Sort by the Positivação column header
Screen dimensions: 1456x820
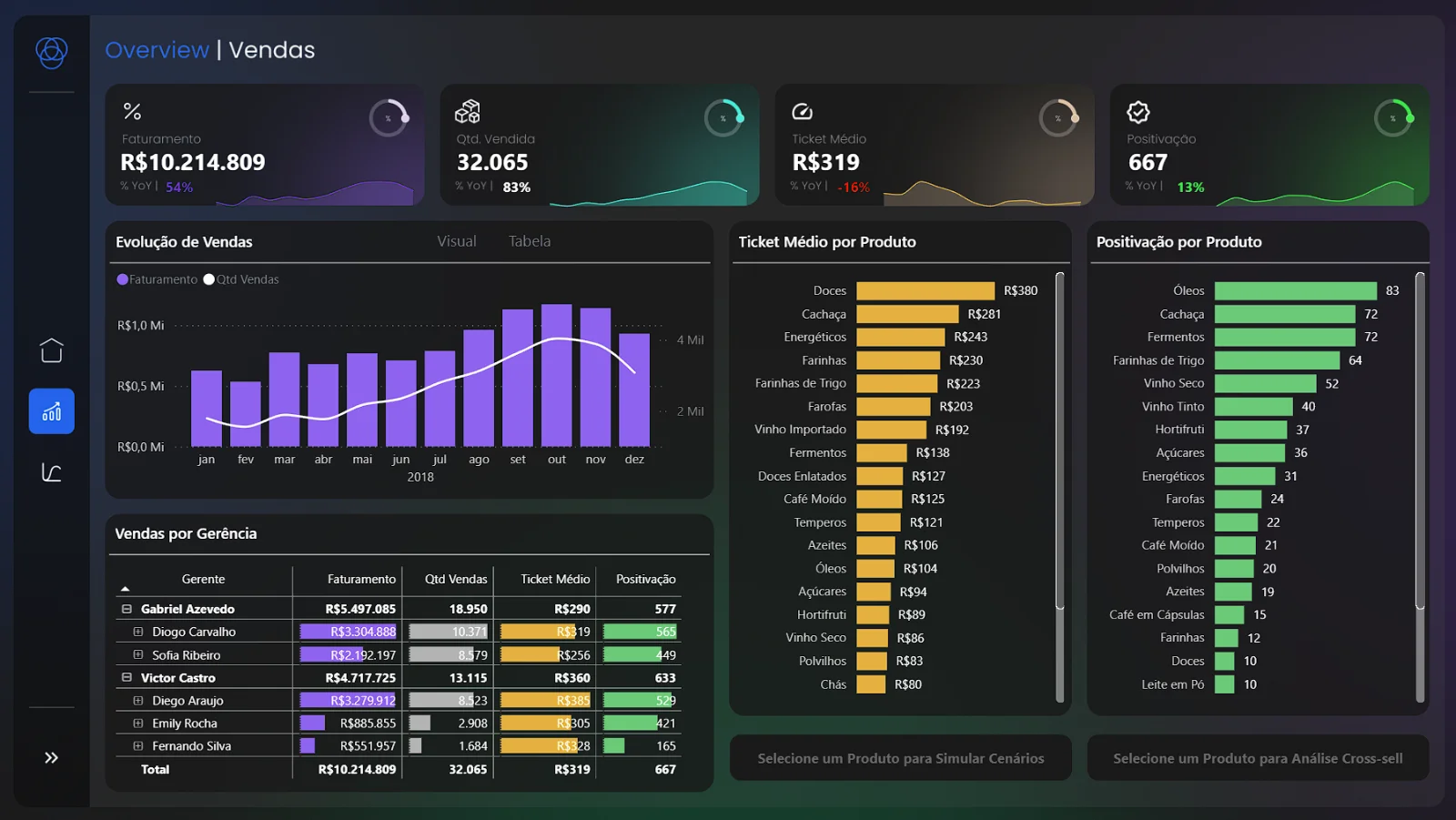pos(646,579)
